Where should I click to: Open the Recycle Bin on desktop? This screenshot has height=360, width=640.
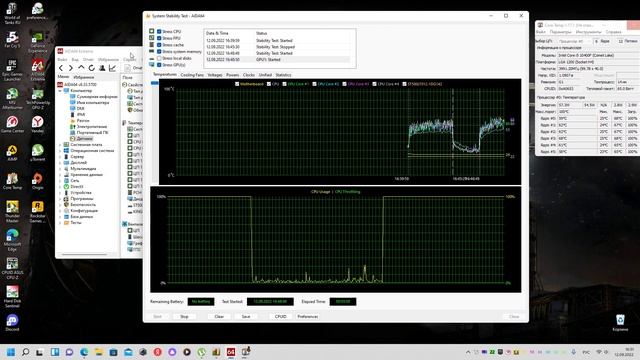click(620, 322)
